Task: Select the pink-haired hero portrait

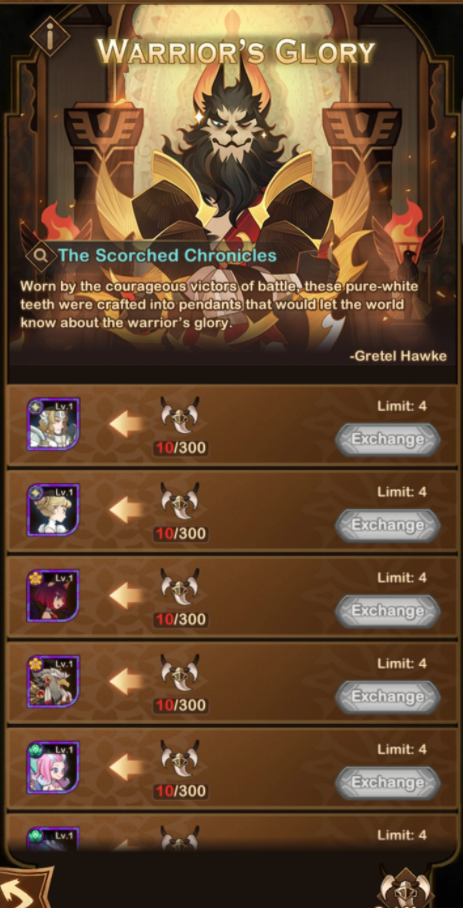Action: 53,767
